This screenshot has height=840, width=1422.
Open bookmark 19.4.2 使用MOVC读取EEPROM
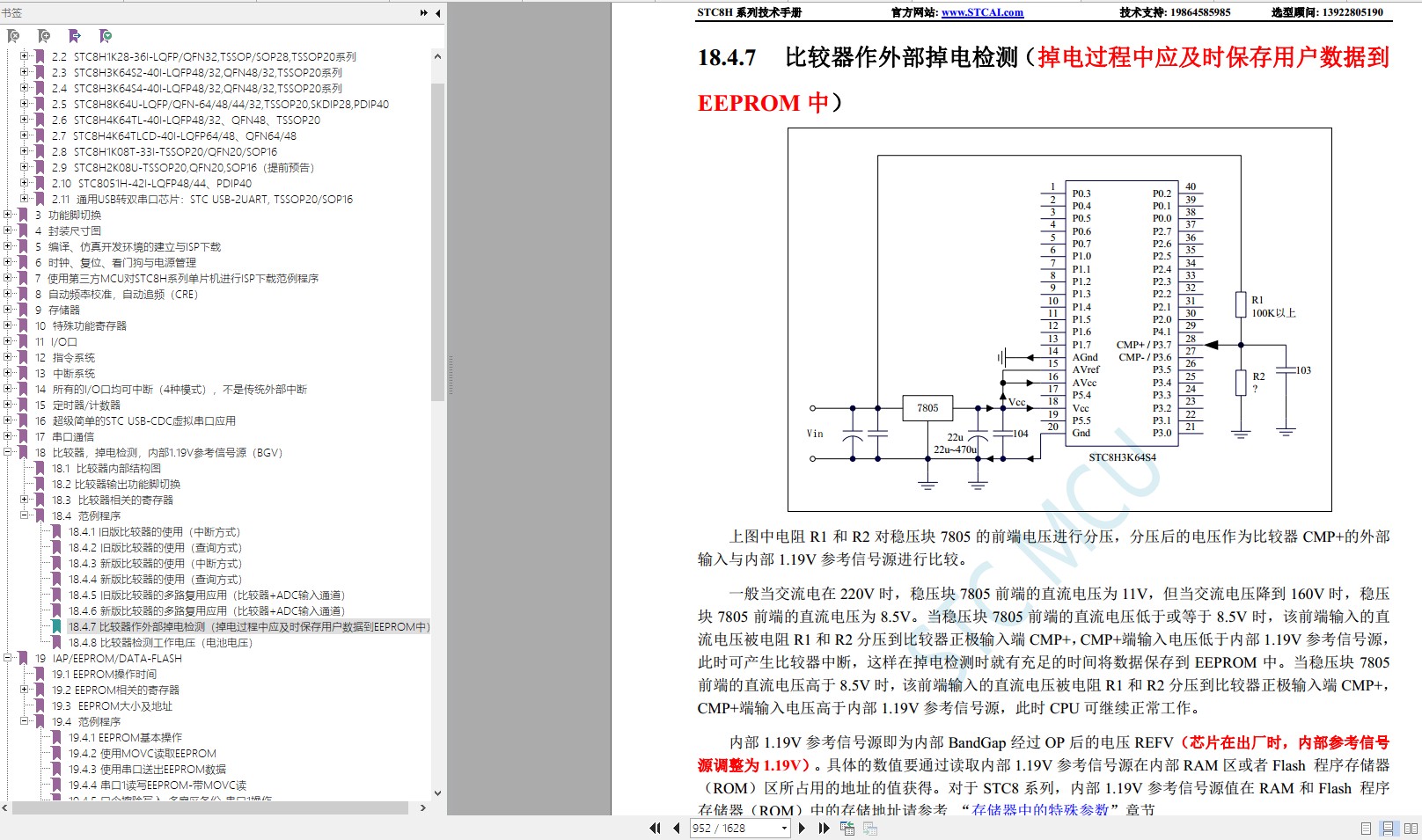143,754
